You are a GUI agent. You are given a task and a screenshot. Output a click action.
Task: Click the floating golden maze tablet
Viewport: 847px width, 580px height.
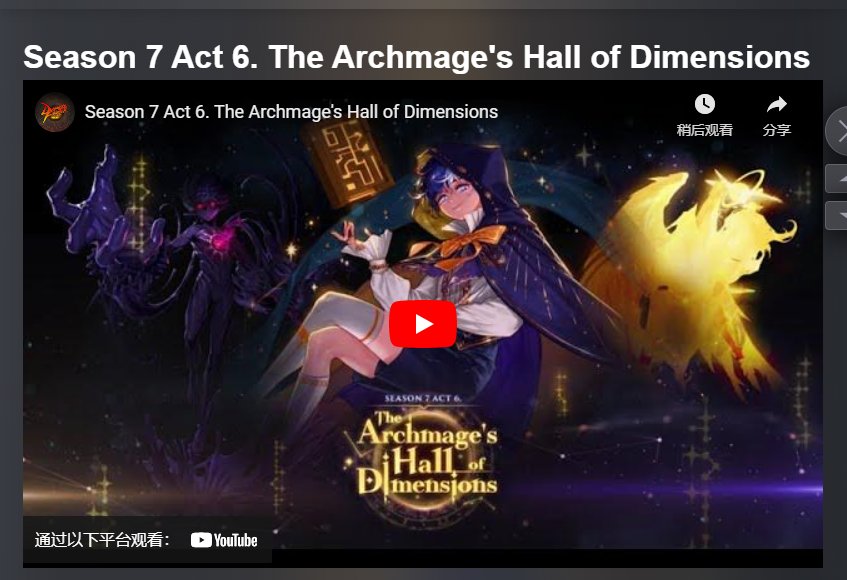pyautogui.click(x=347, y=162)
